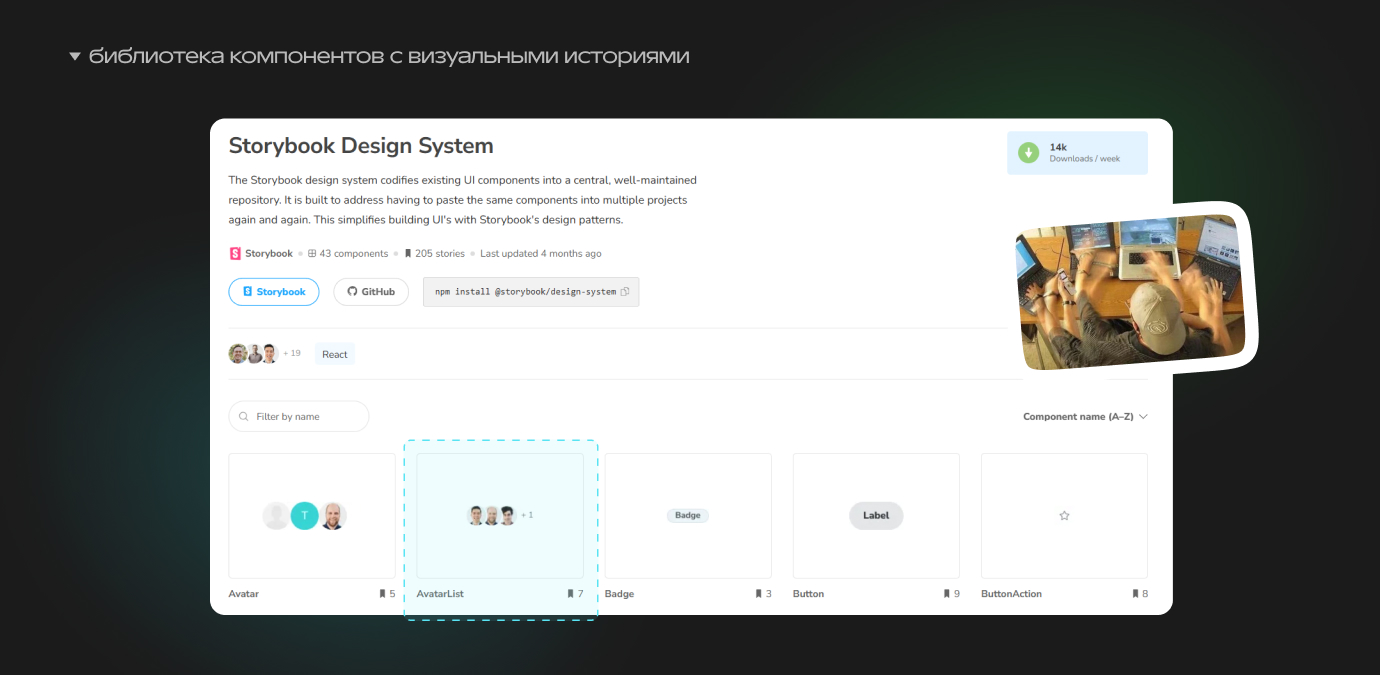1380x675 pixels.
Task: Click the search magnifier in Filter by name
Action: [x=244, y=416]
